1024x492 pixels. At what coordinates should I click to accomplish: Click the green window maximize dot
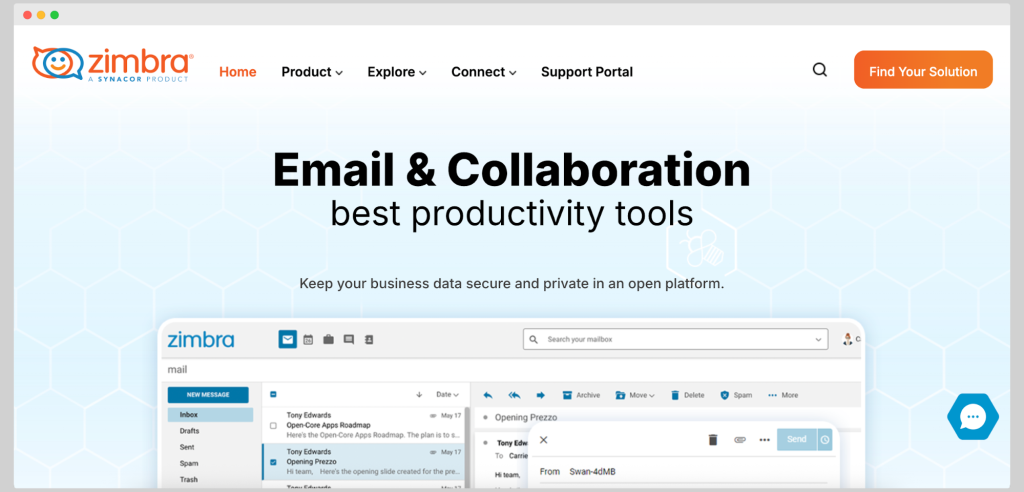pos(55,14)
